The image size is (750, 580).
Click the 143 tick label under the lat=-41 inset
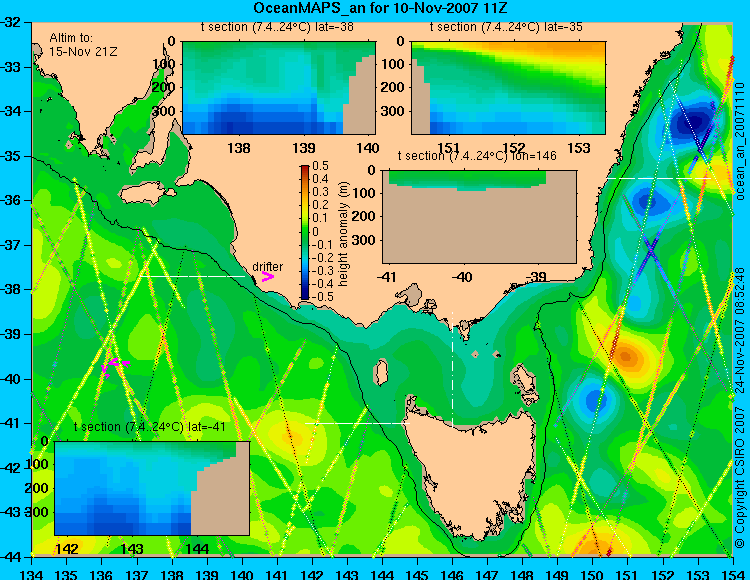(132, 548)
